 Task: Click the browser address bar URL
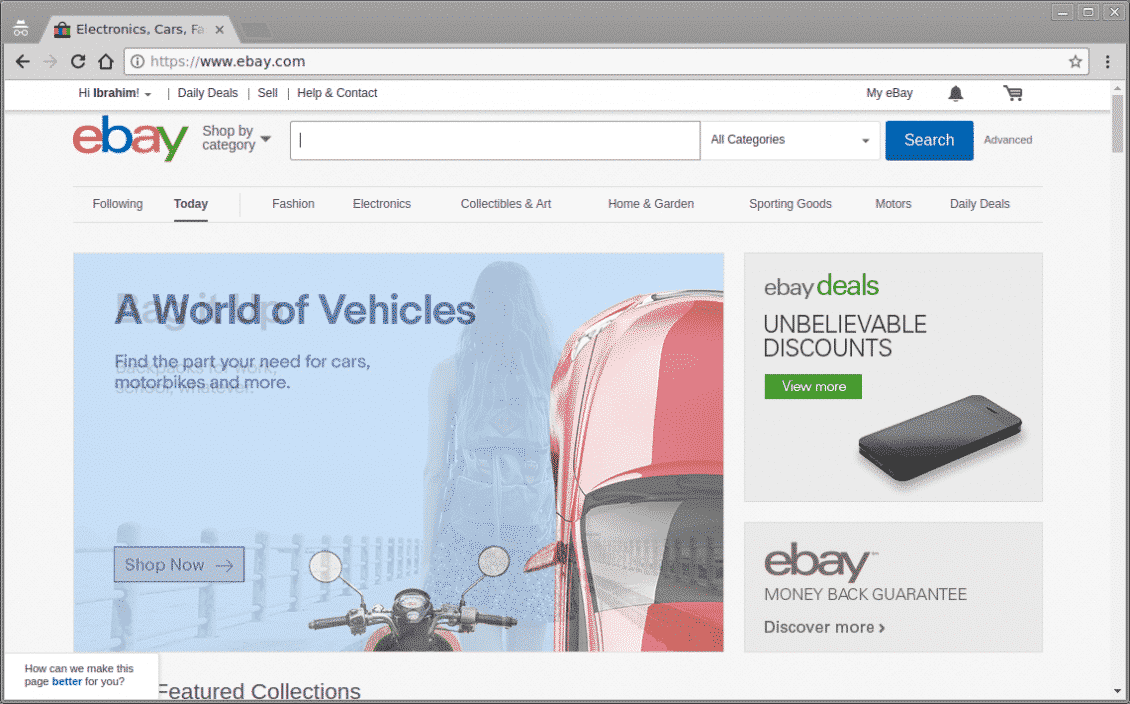228,62
